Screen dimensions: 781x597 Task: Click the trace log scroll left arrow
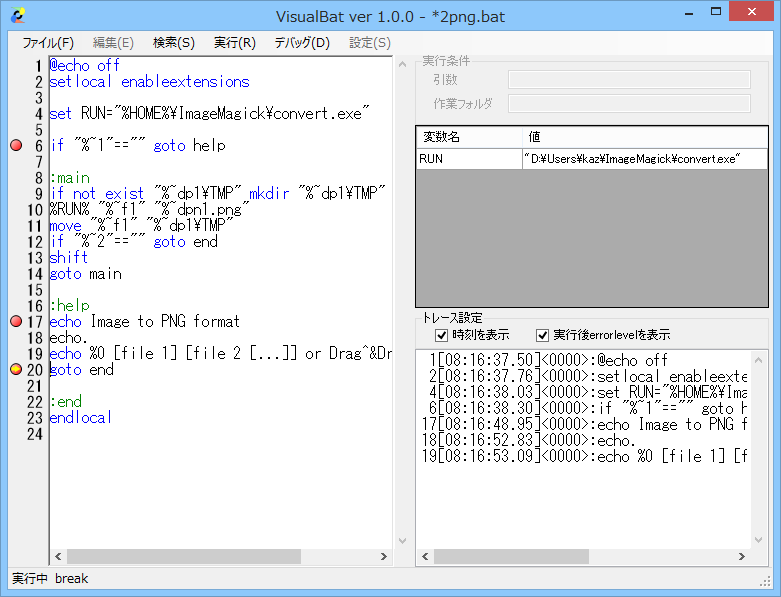[x=425, y=556]
